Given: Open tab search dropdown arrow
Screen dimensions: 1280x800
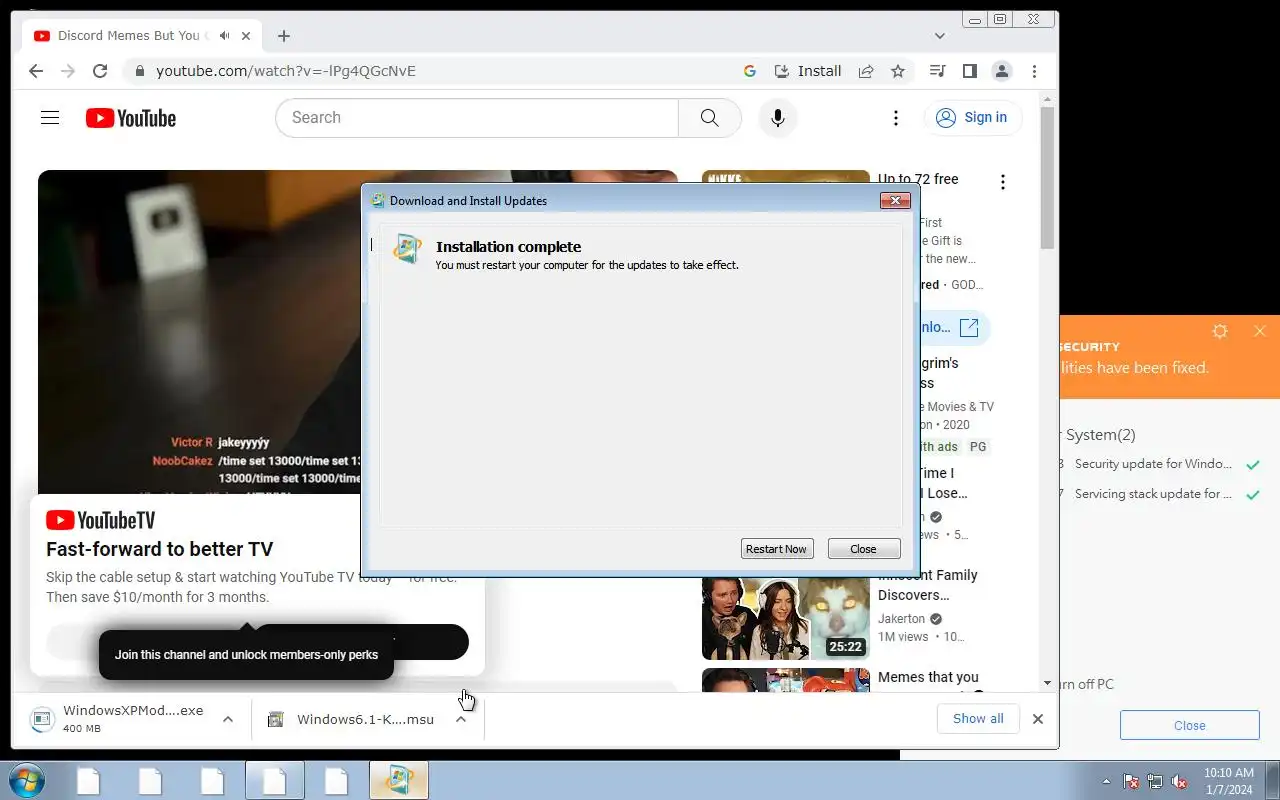Looking at the screenshot, I should coord(939,36).
